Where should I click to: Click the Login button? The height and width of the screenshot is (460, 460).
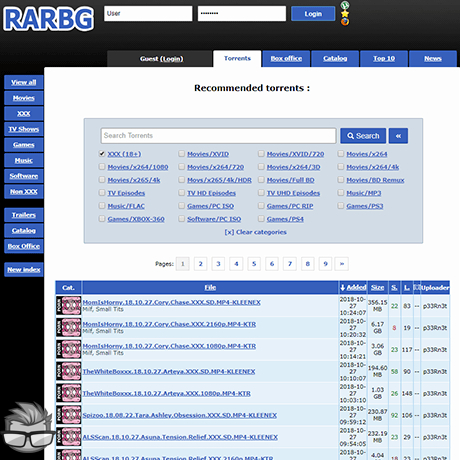click(x=313, y=14)
